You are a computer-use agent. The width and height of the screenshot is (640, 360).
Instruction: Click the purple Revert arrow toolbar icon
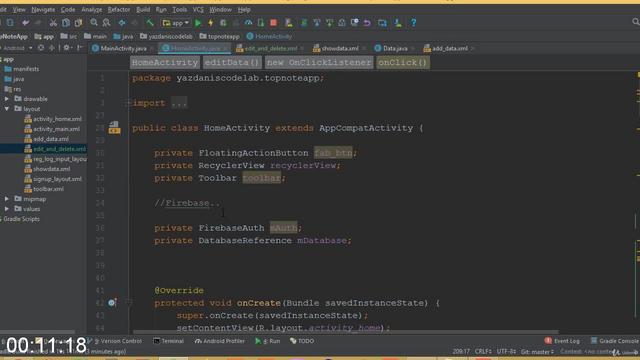[x=367, y=23]
